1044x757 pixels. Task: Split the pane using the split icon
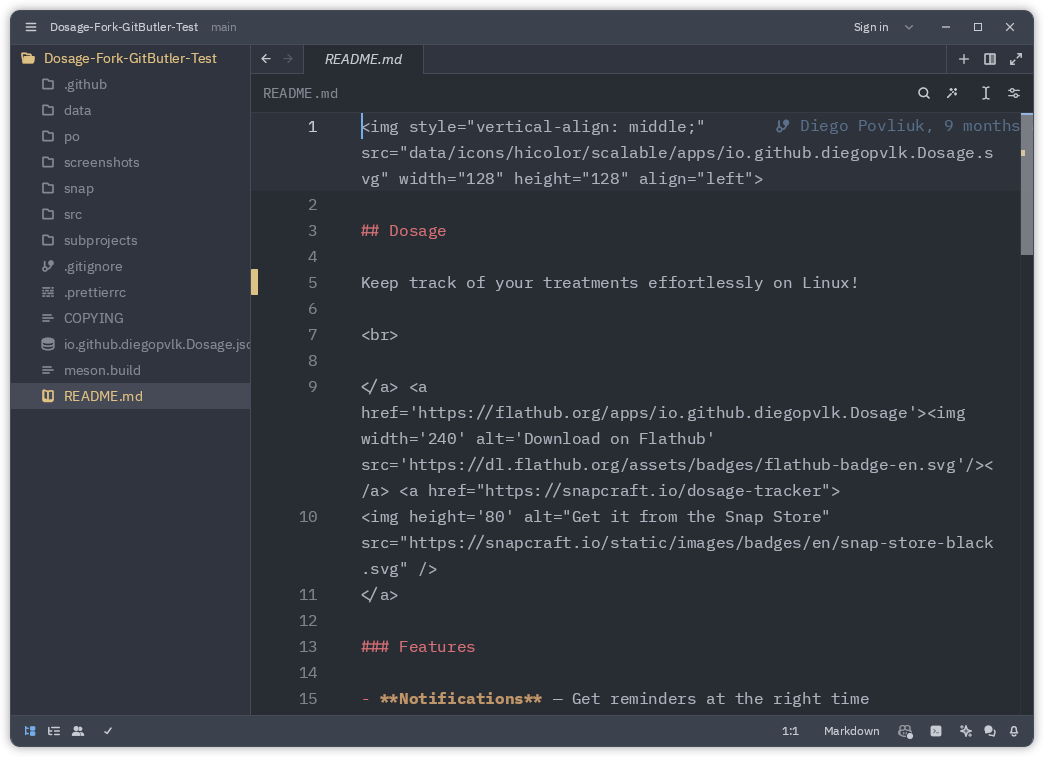[990, 59]
